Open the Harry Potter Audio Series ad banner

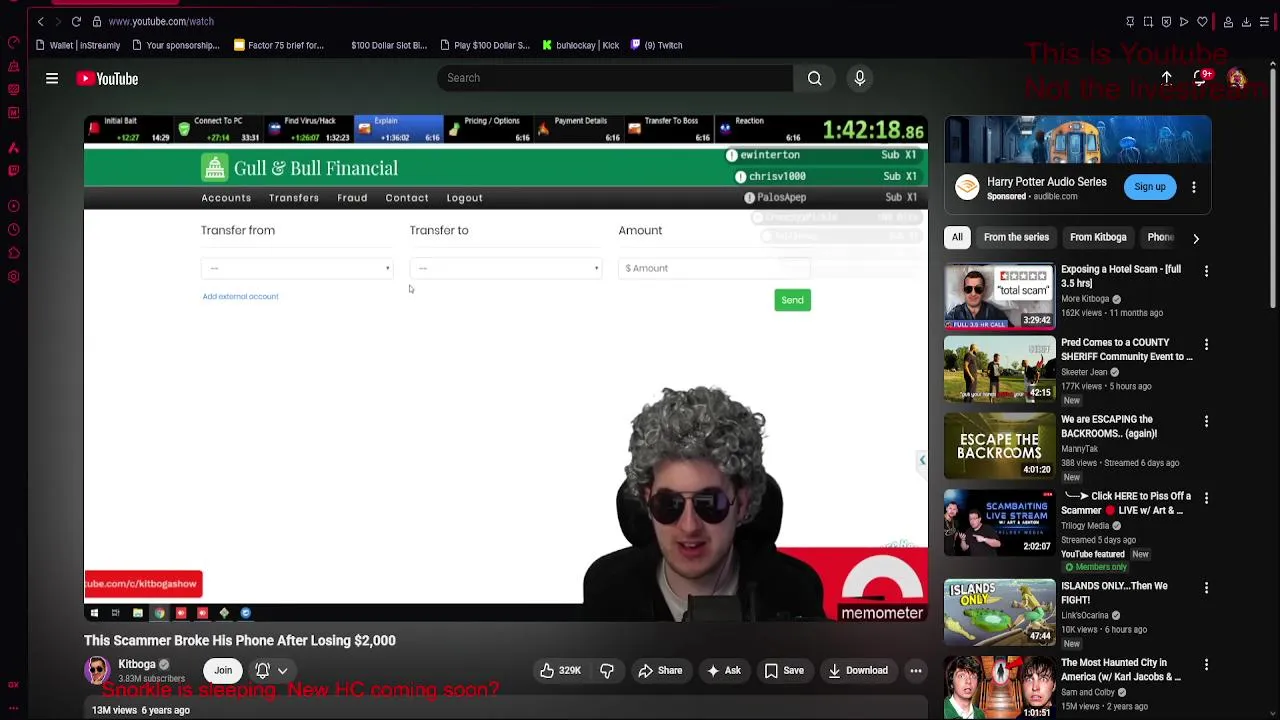tap(1078, 139)
